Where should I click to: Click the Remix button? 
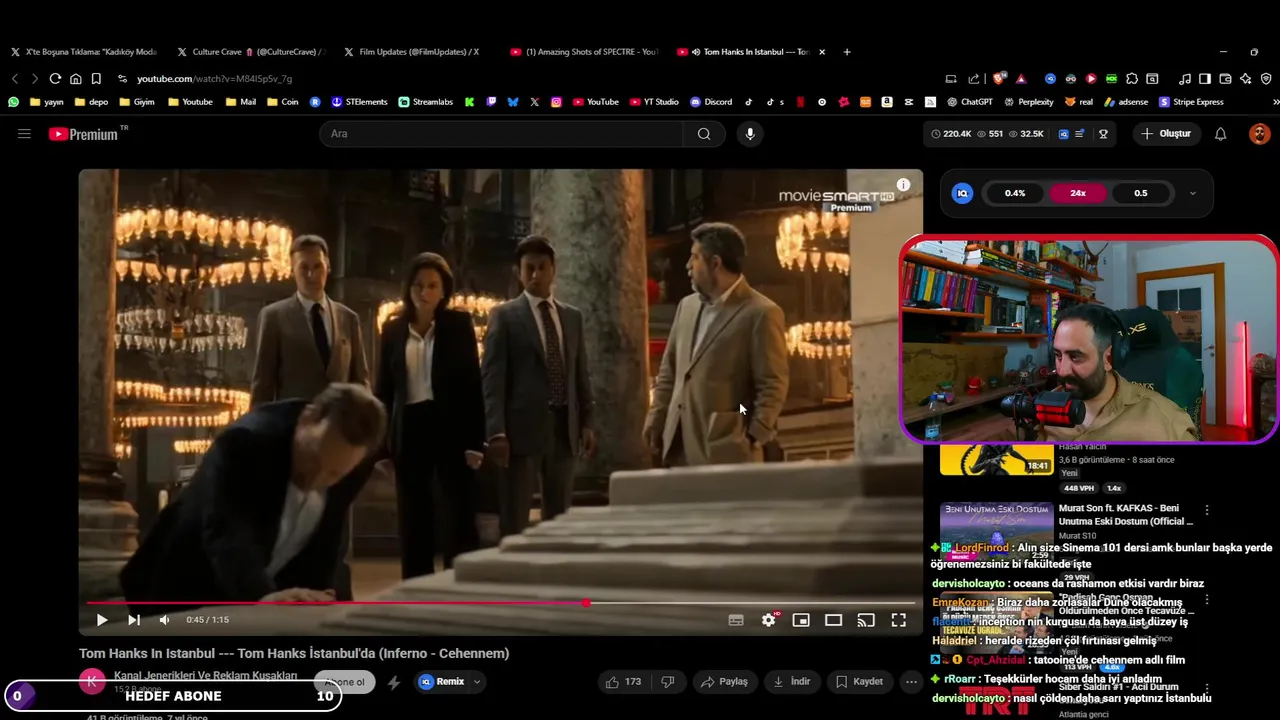click(x=441, y=681)
